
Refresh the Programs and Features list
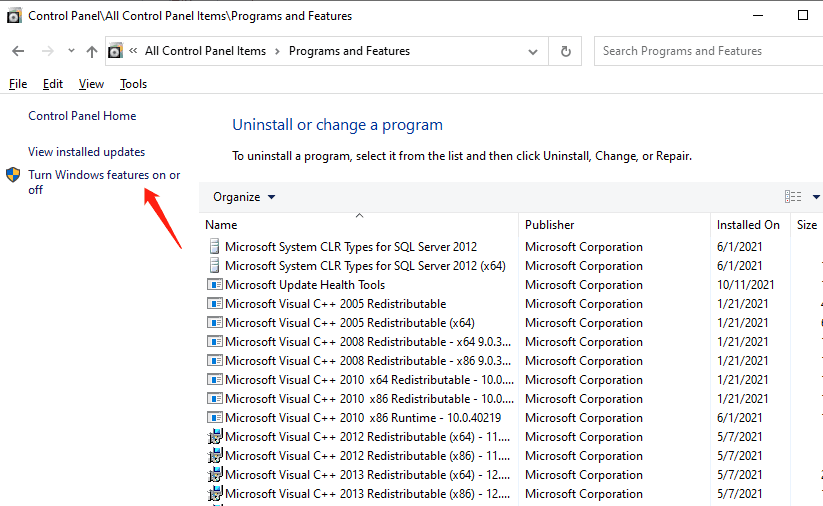(565, 51)
